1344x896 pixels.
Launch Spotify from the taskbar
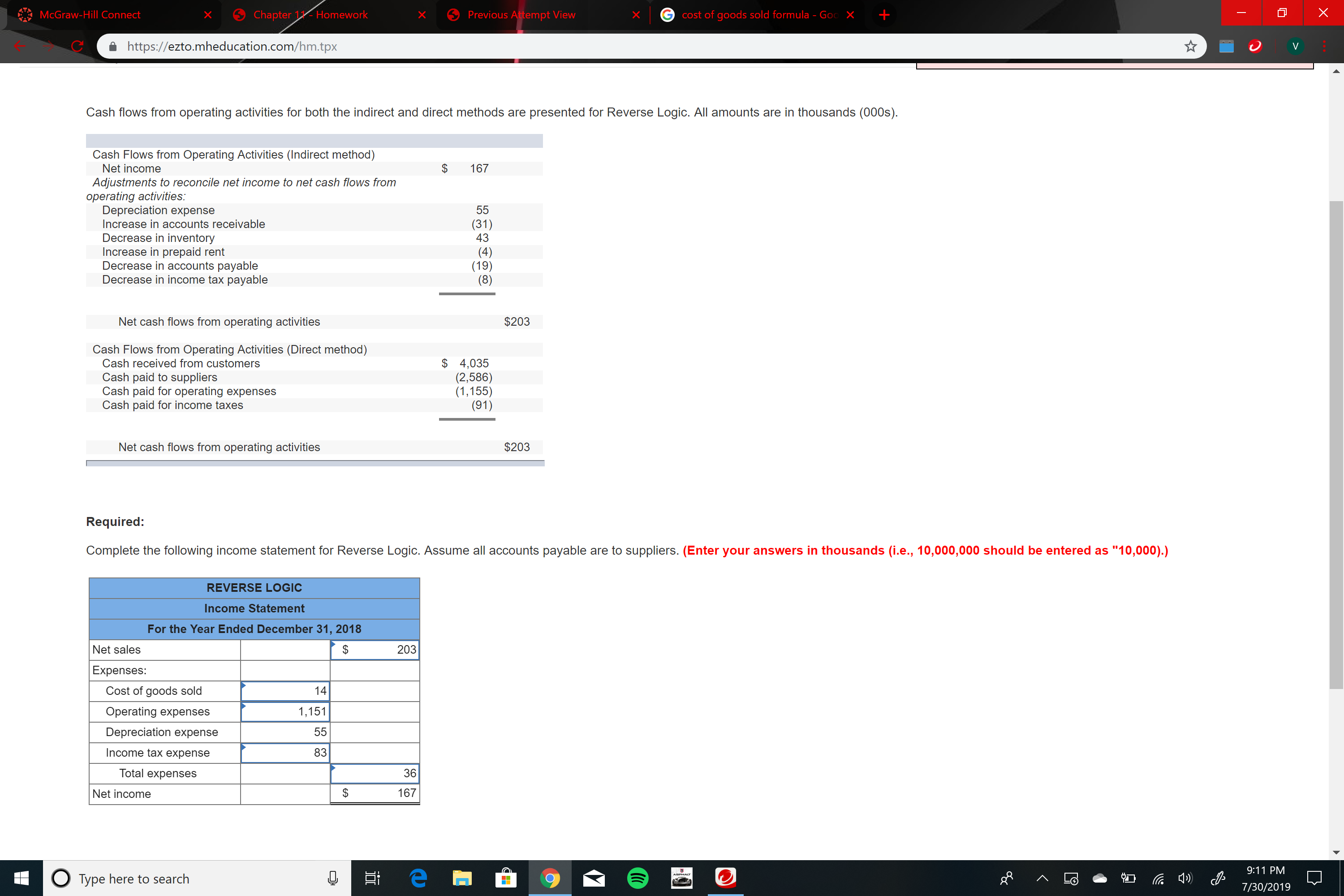tap(638, 878)
